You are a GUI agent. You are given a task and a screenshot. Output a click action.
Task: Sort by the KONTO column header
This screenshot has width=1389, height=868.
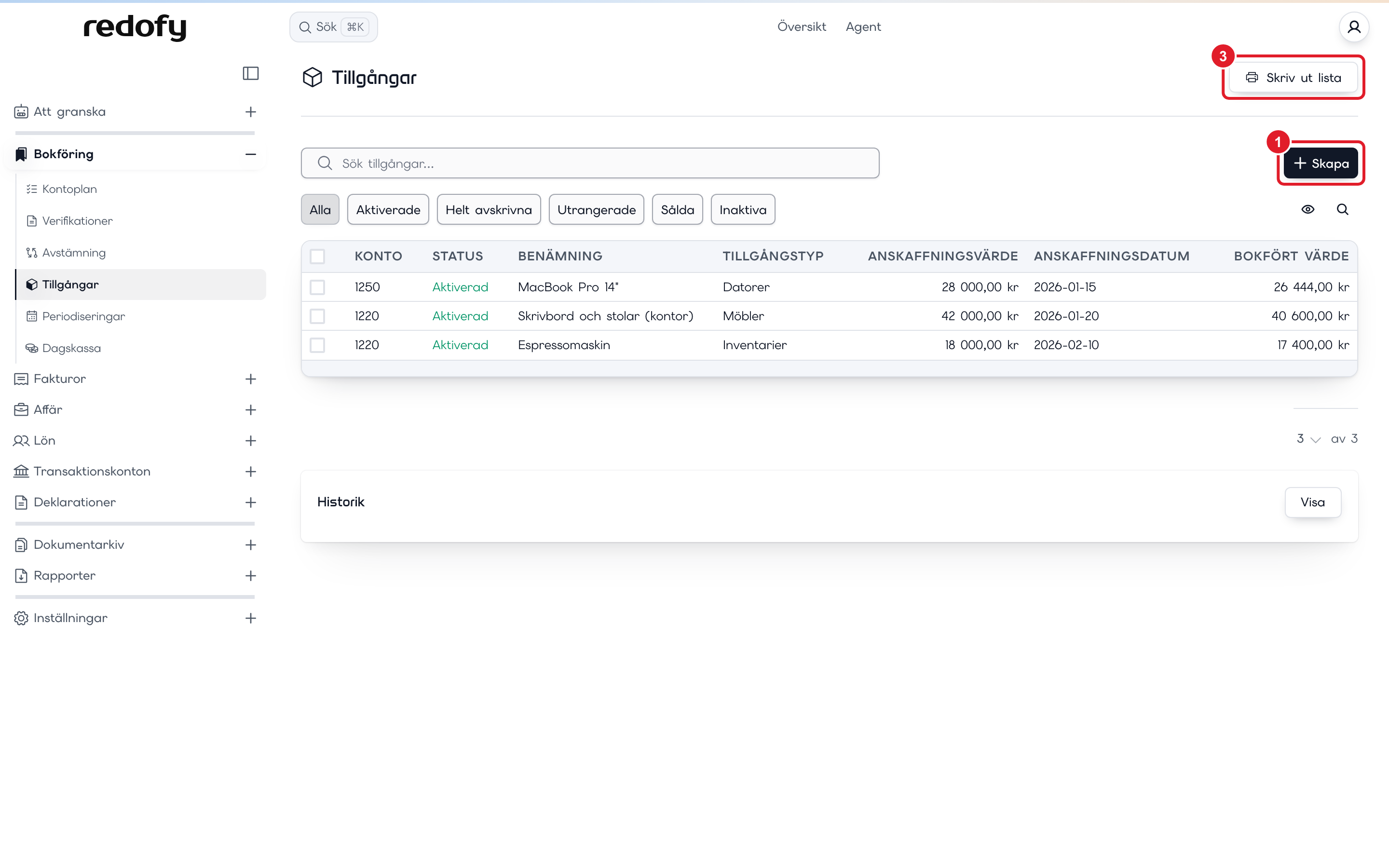378,256
